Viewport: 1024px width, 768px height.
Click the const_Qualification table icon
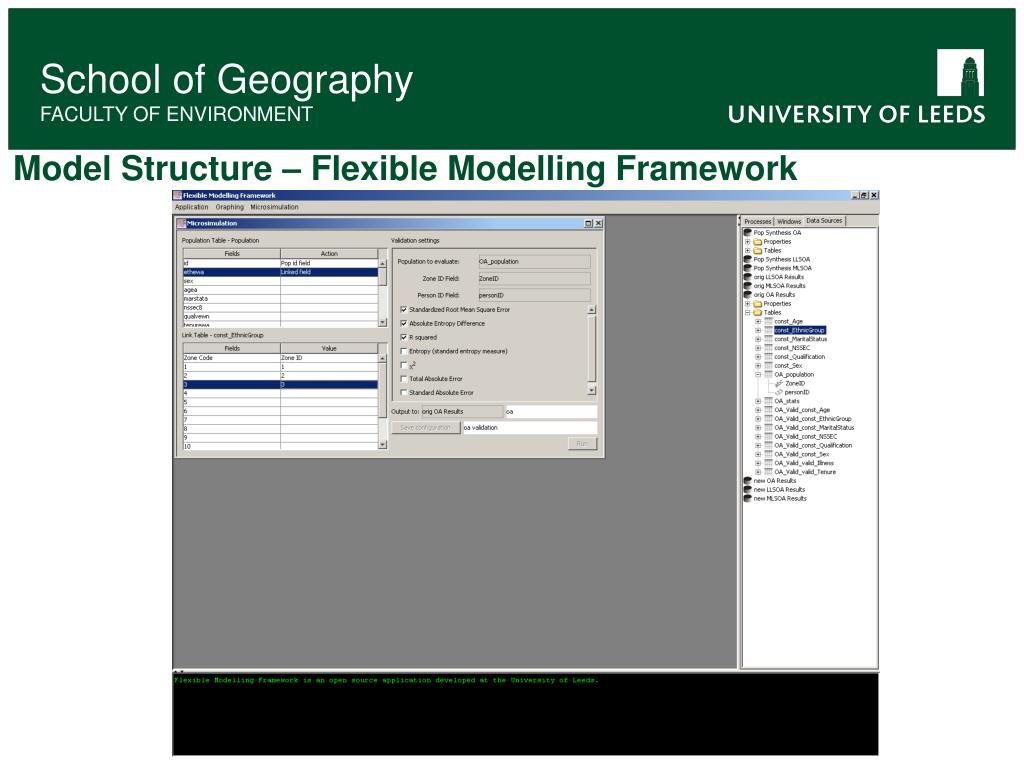[768, 357]
